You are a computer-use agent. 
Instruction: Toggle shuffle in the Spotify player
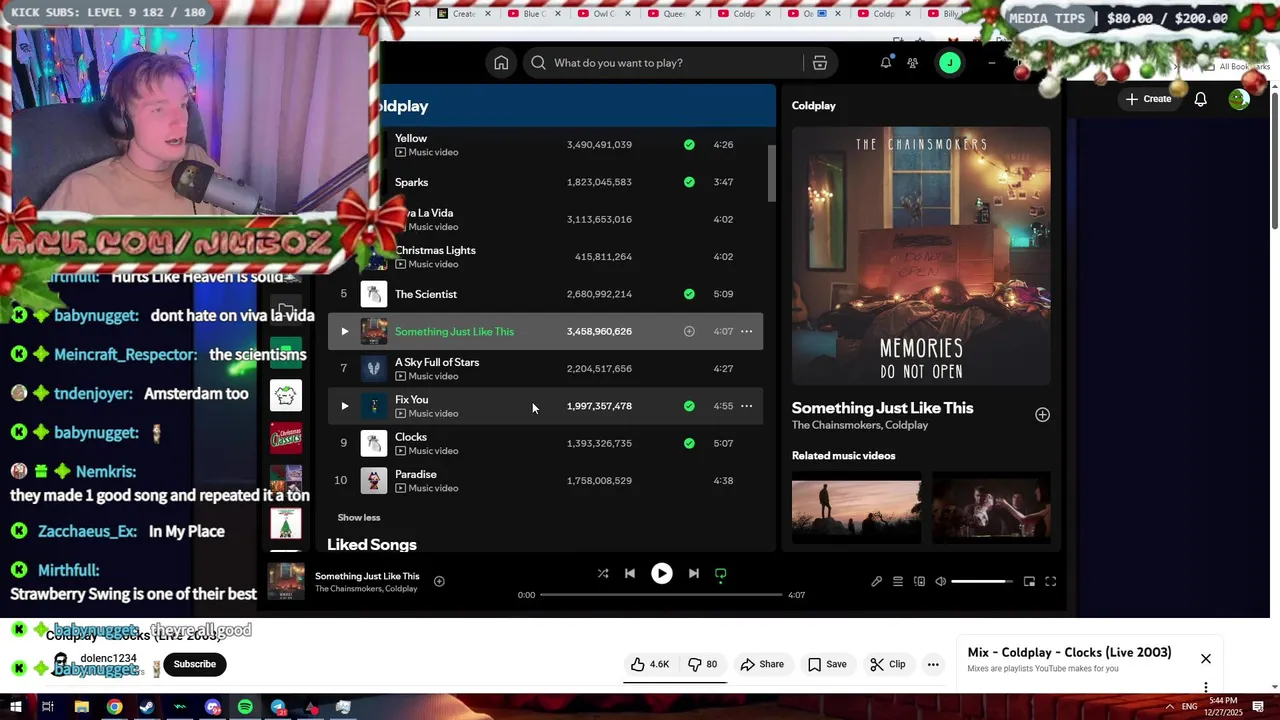coord(603,574)
